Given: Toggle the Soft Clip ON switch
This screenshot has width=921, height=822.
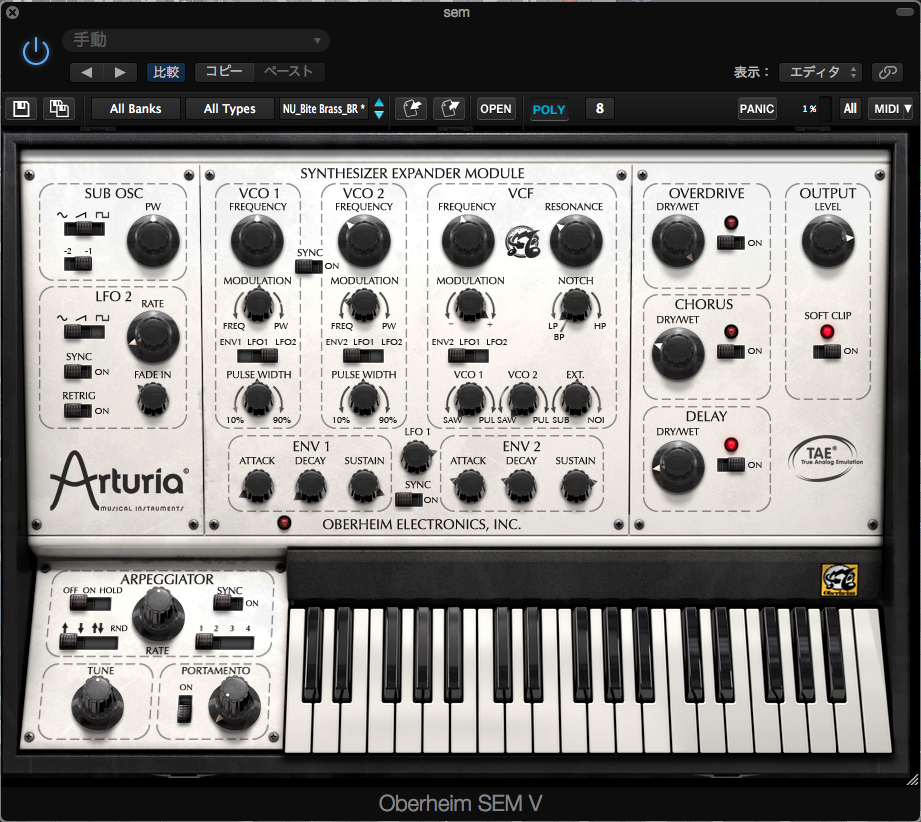Looking at the screenshot, I should [x=827, y=351].
